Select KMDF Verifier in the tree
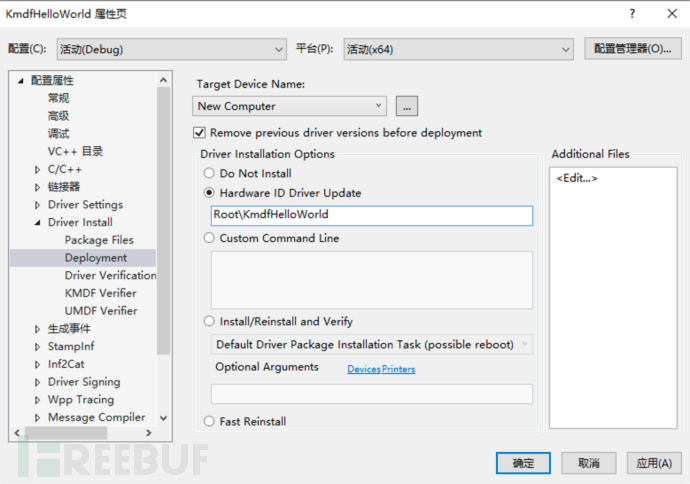690x484 pixels. [100, 293]
